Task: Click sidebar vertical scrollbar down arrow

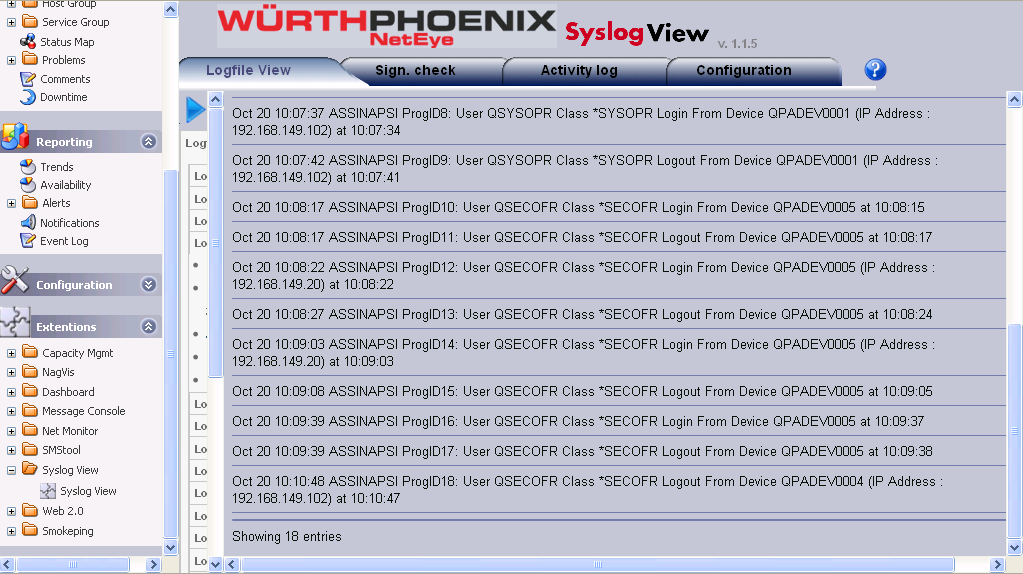Action: tap(170, 547)
